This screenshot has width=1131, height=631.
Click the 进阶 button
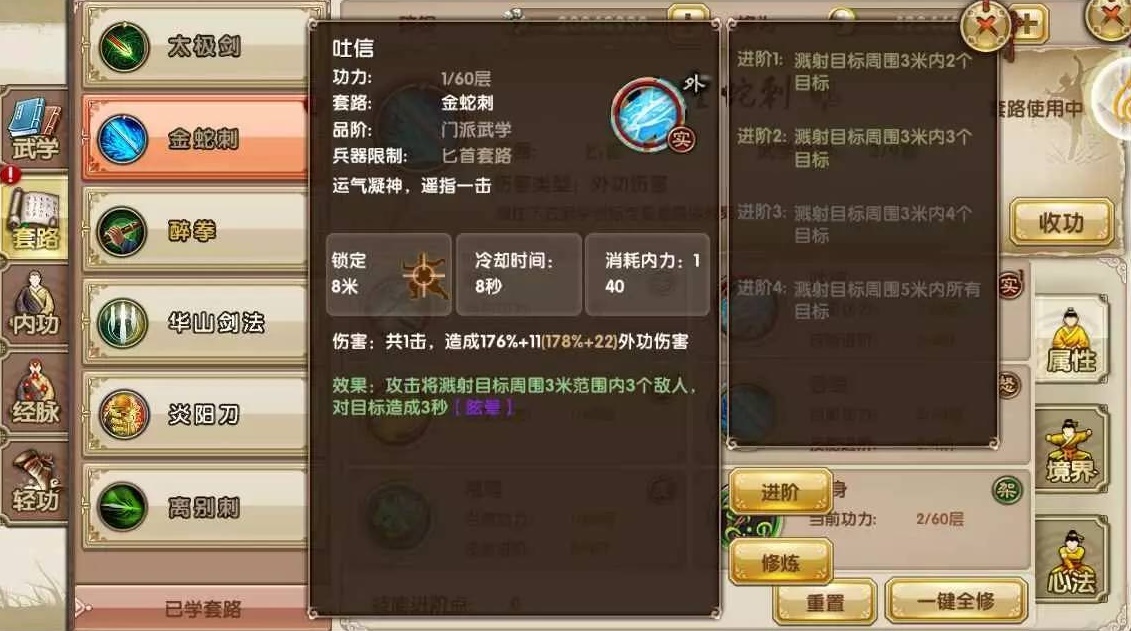coord(780,492)
